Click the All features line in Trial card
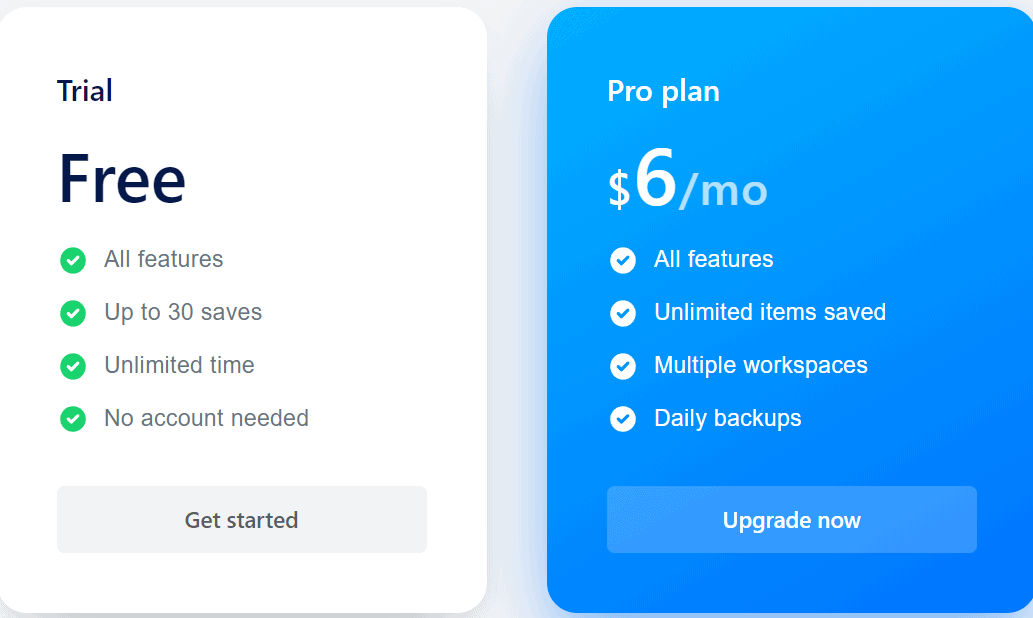Viewport: 1033px width, 618px height. [x=163, y=260]
